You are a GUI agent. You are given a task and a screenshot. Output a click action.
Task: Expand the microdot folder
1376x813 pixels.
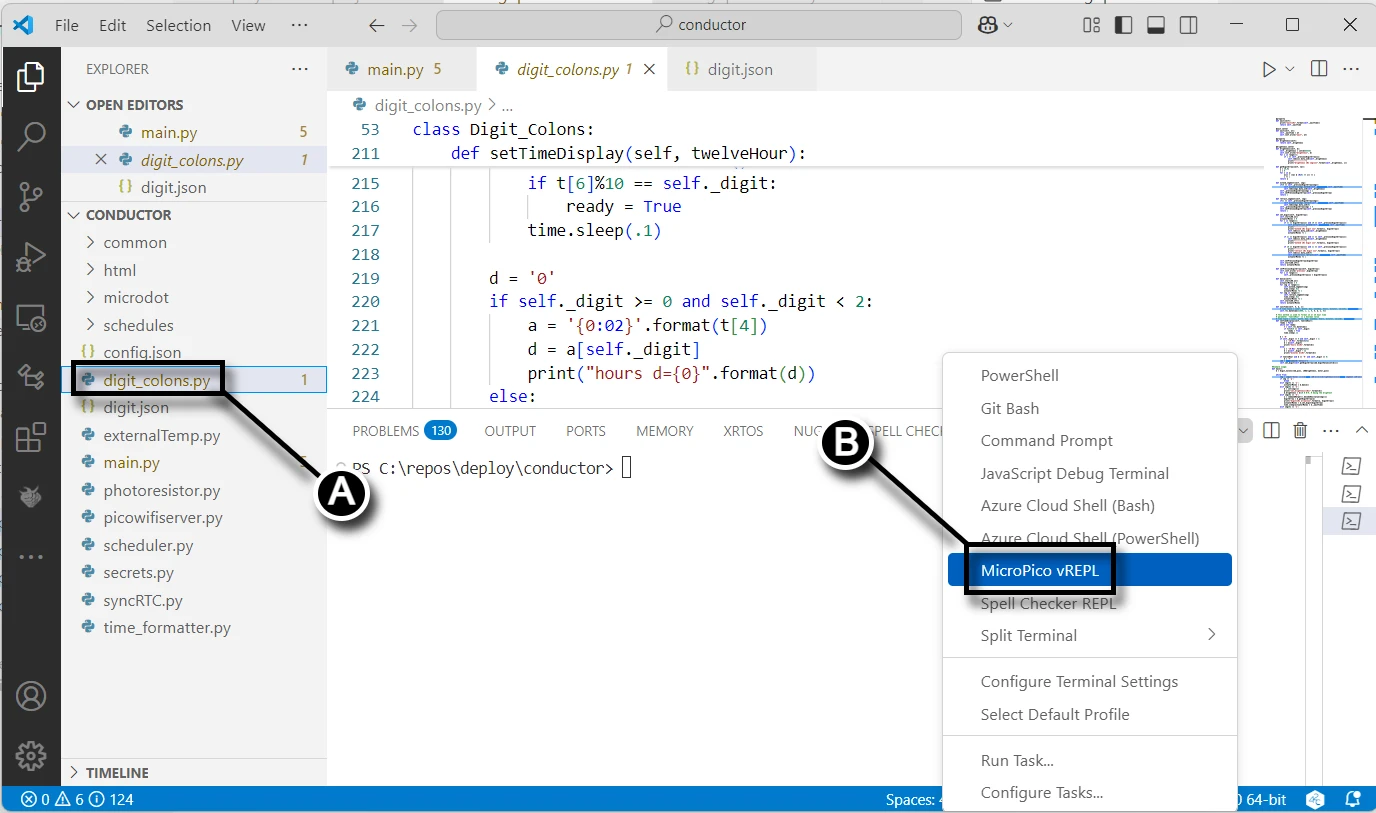pyautogui.click(x=136, y=297)
